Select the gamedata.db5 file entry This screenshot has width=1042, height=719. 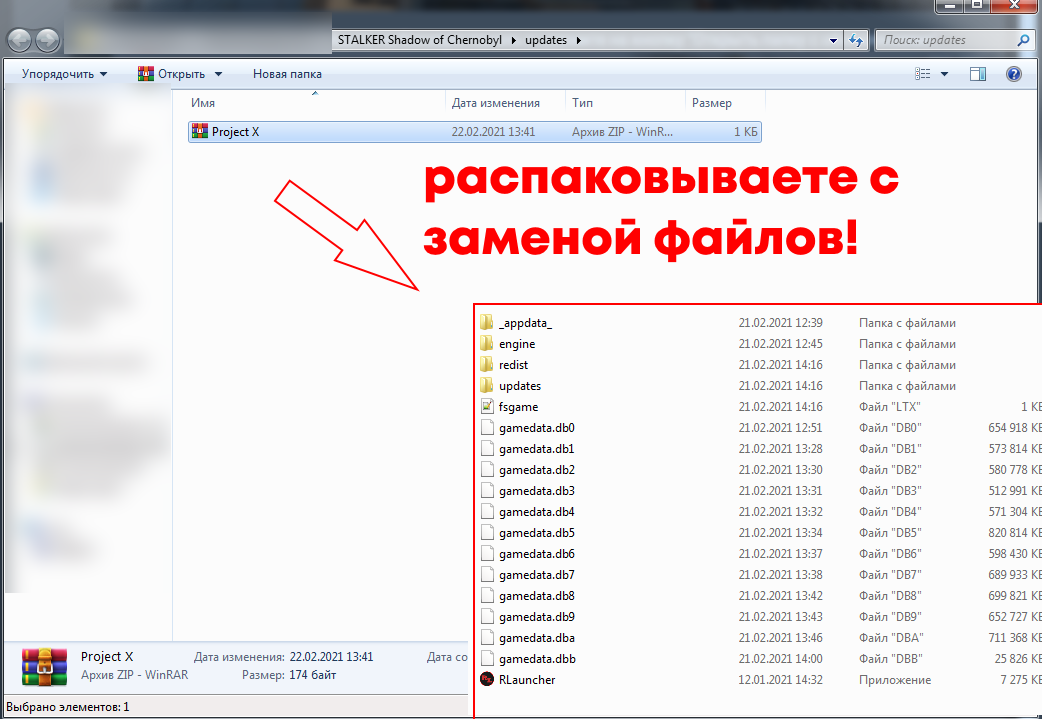point(537,533)
